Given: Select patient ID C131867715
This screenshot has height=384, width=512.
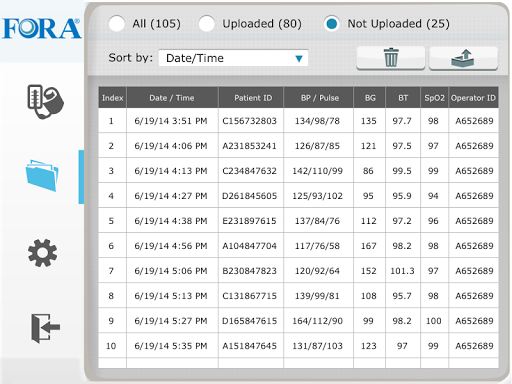Looking at the screenshot, I should point(250,296).
